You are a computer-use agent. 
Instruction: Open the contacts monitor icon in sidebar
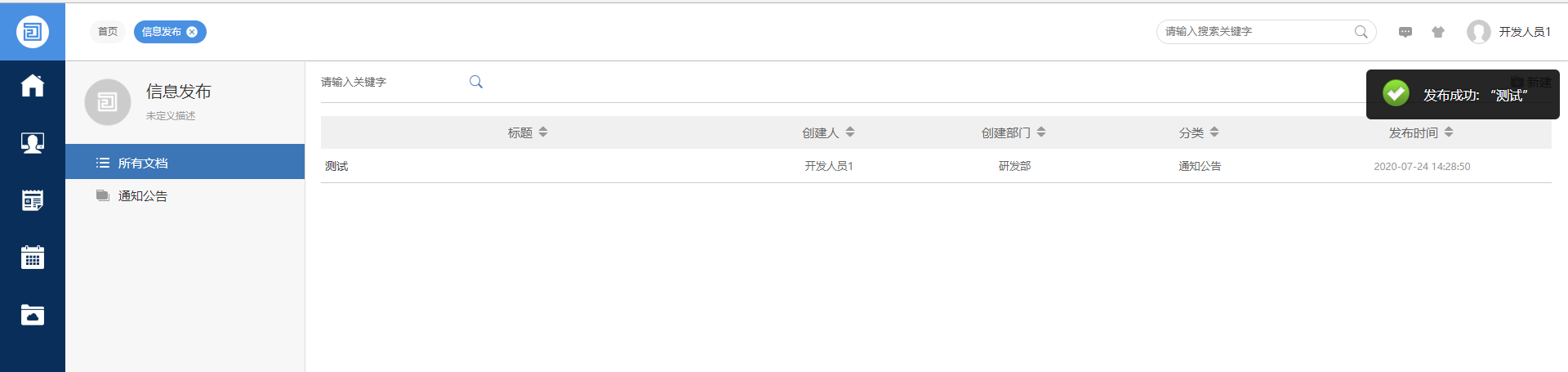pos(33,143)
